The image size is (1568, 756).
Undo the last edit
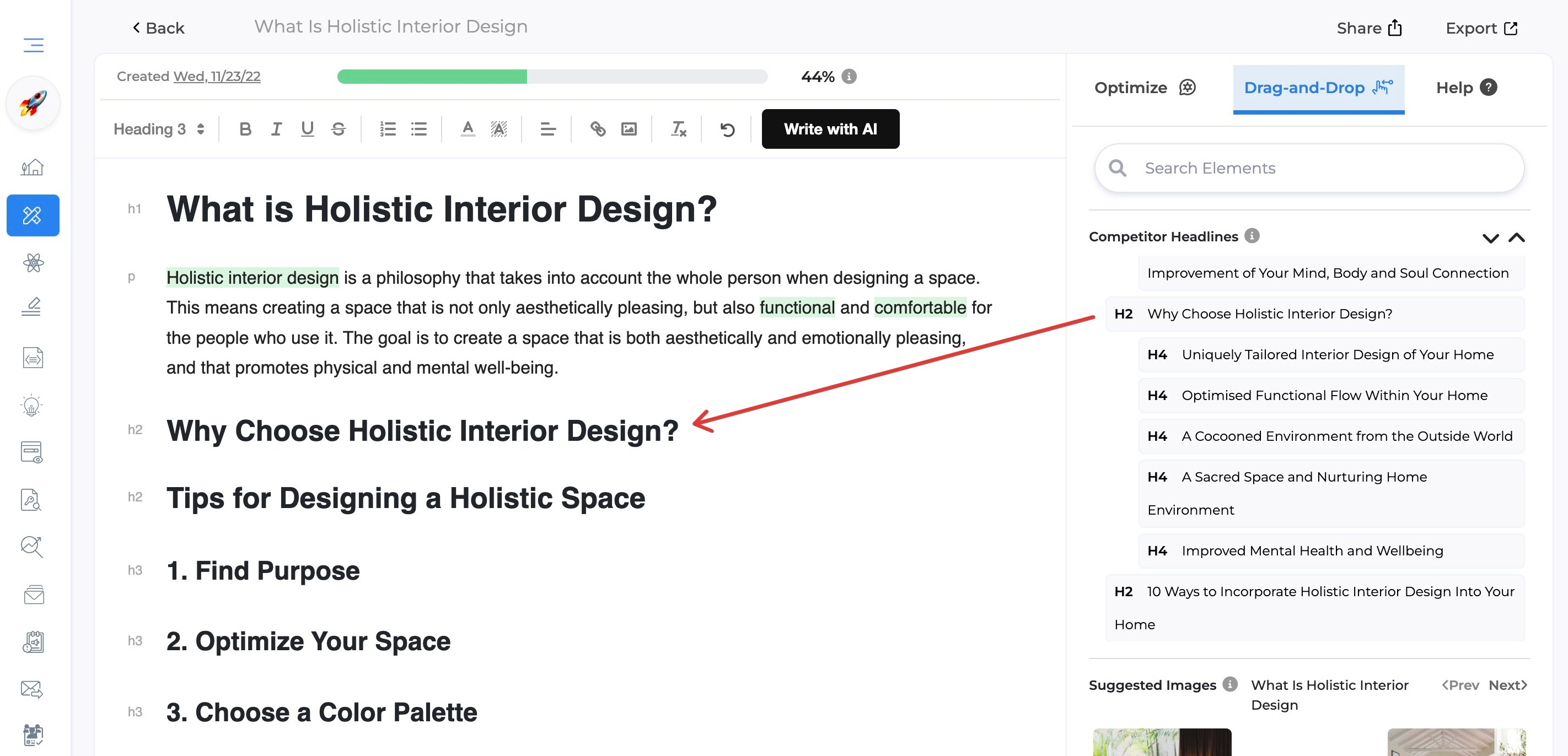(x=727, y=129)
